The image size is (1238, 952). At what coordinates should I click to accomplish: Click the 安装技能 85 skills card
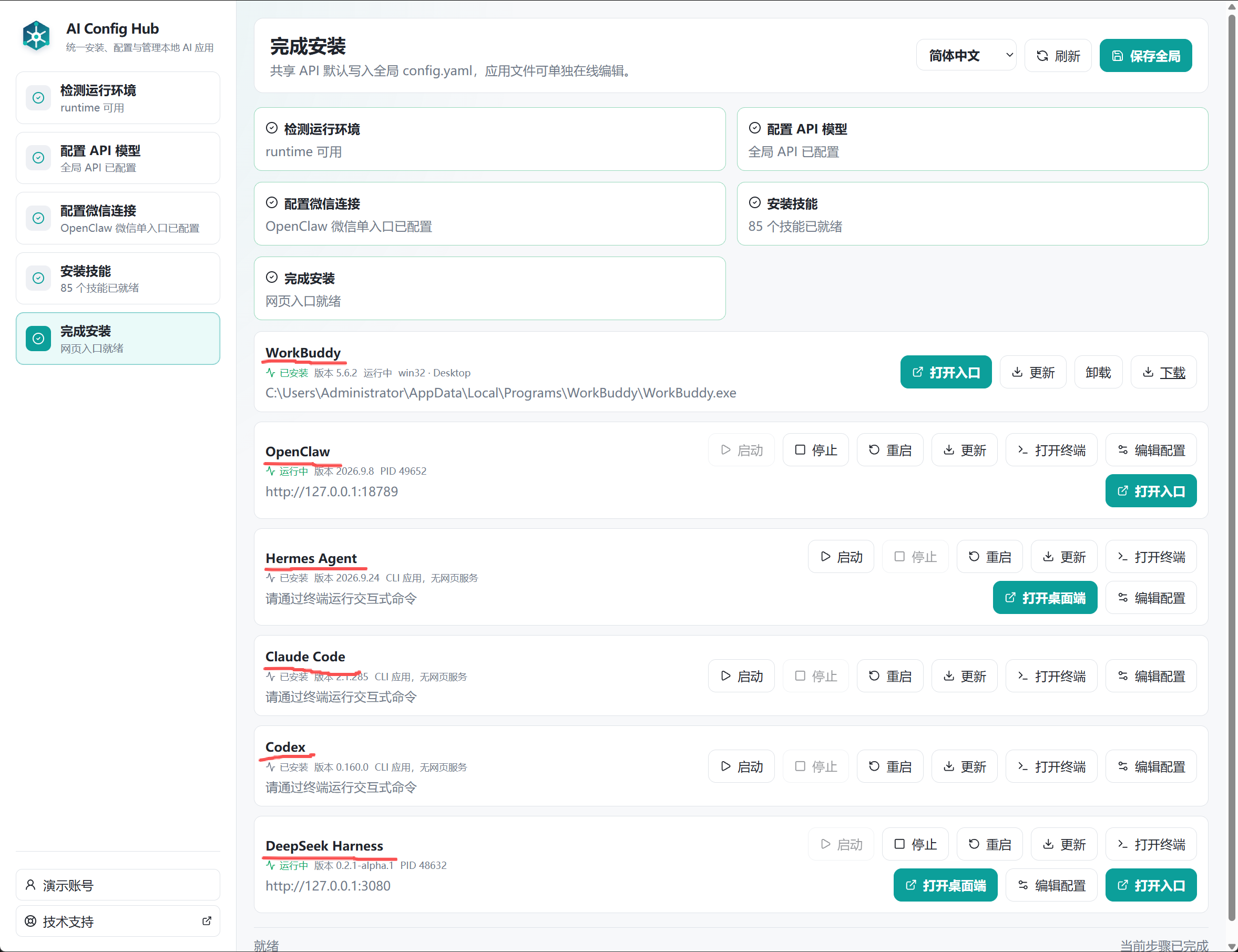(973, 213)
